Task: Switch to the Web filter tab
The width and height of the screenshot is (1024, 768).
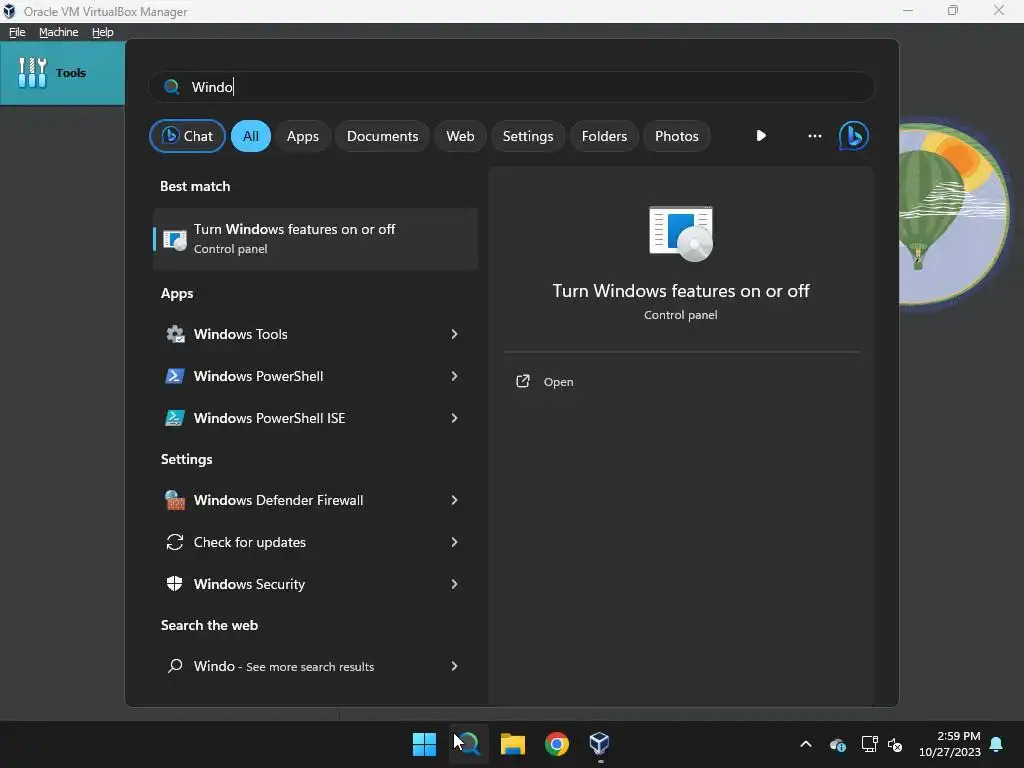Action: 460,136
